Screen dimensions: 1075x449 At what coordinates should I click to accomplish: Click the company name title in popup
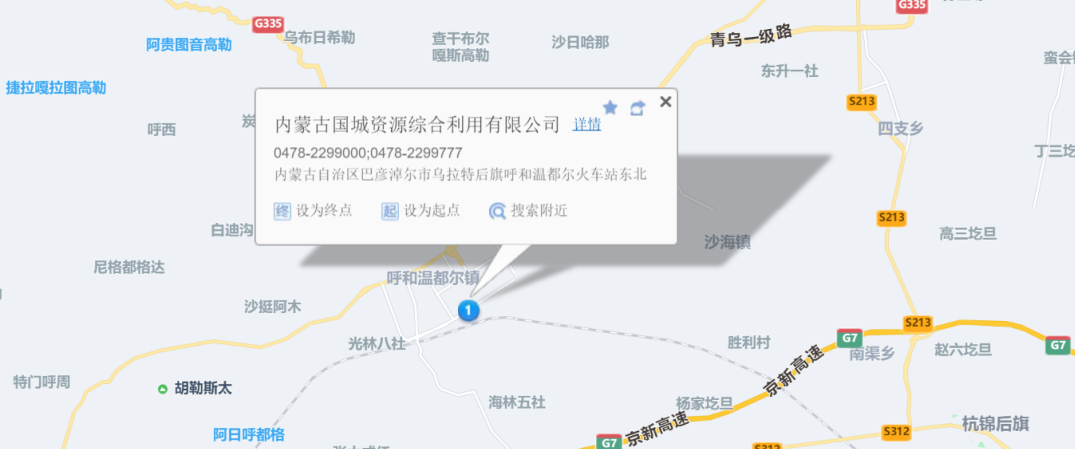tap(418, 125)
